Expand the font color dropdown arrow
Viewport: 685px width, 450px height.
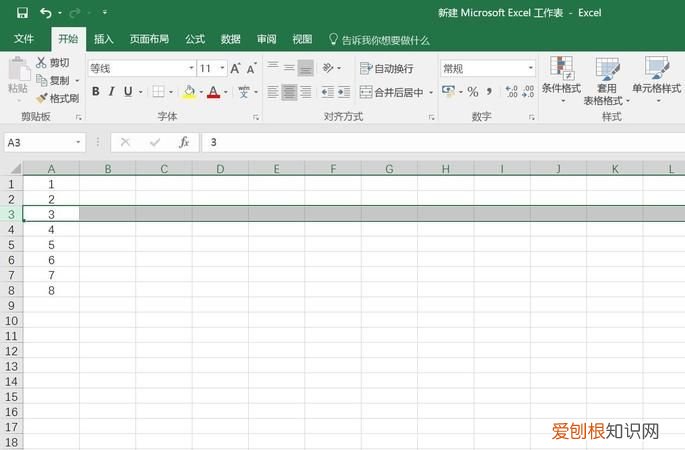coord(226,92)
